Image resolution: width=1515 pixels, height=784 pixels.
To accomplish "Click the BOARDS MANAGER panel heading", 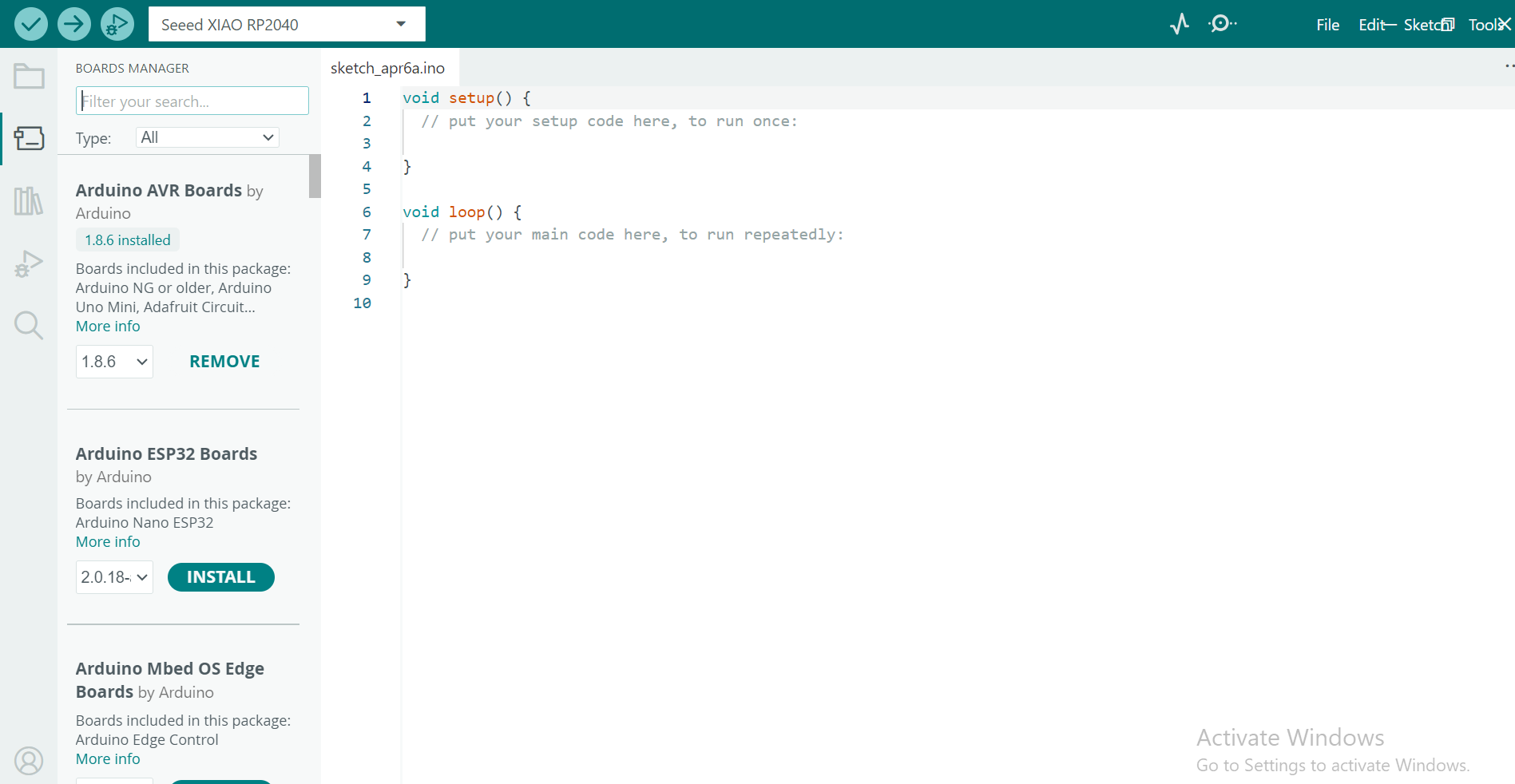I will 133,69.
